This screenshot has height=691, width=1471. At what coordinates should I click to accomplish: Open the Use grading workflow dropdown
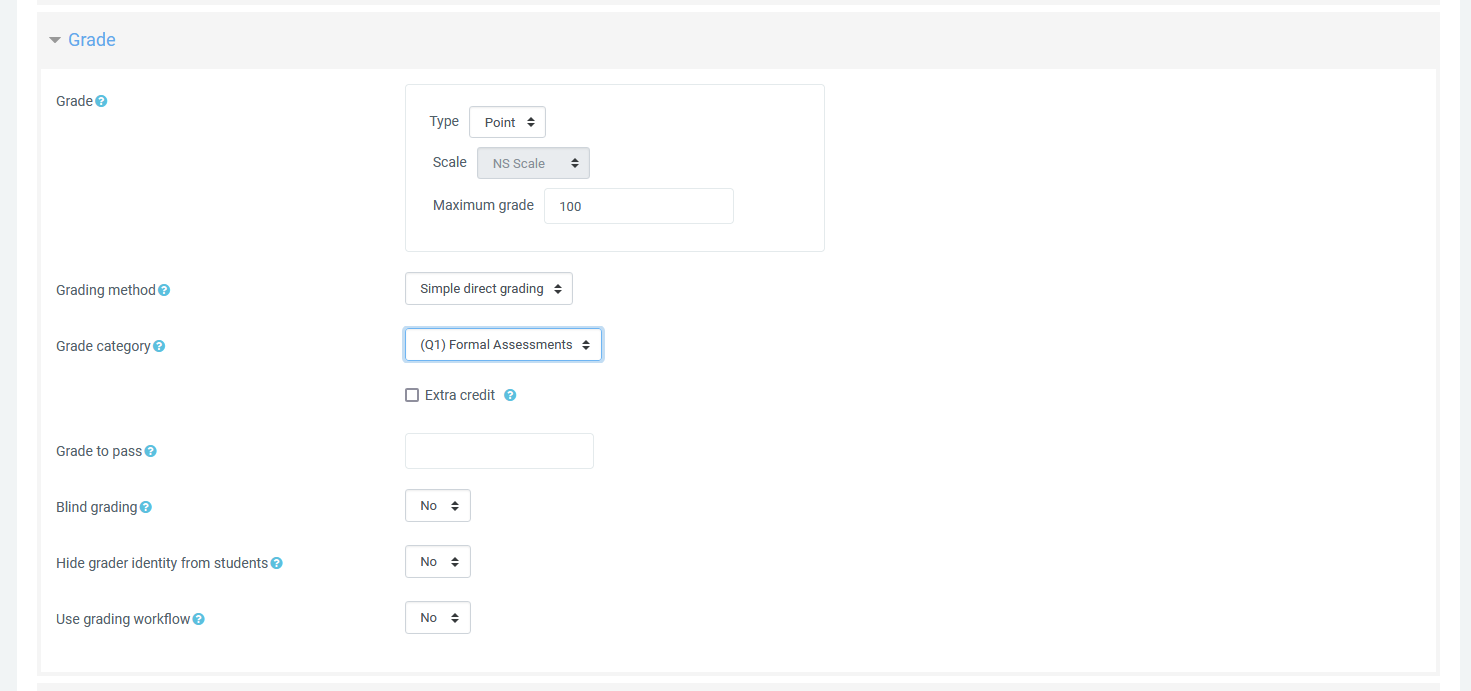437,618
